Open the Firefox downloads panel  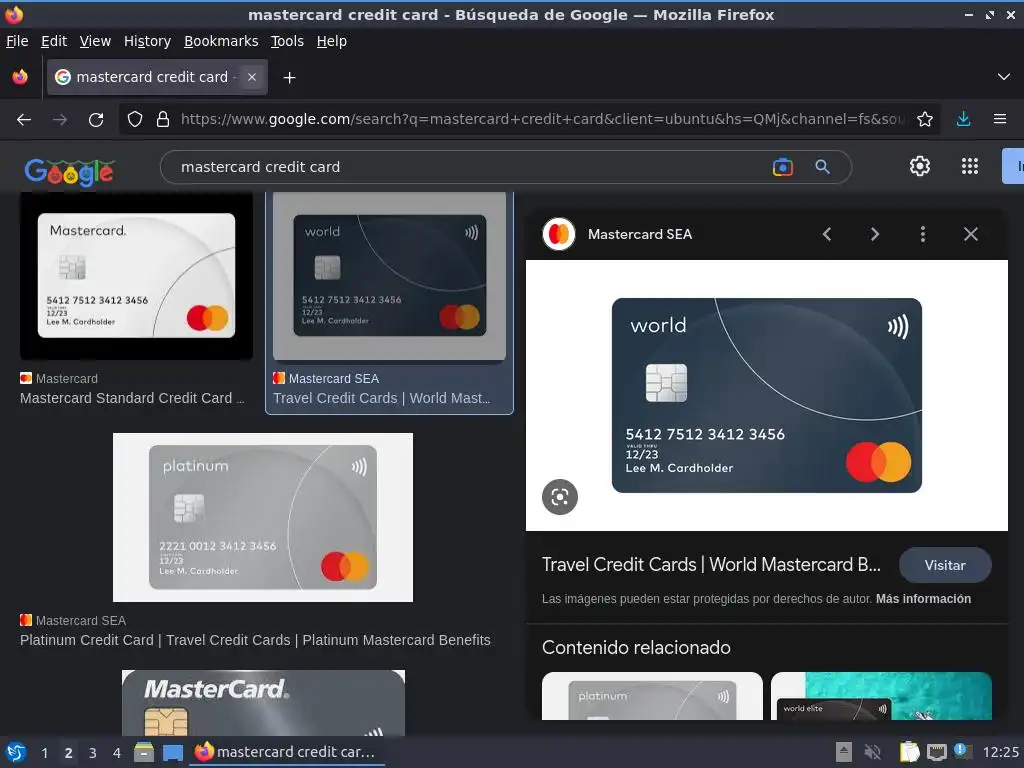(x=963, y=120)
